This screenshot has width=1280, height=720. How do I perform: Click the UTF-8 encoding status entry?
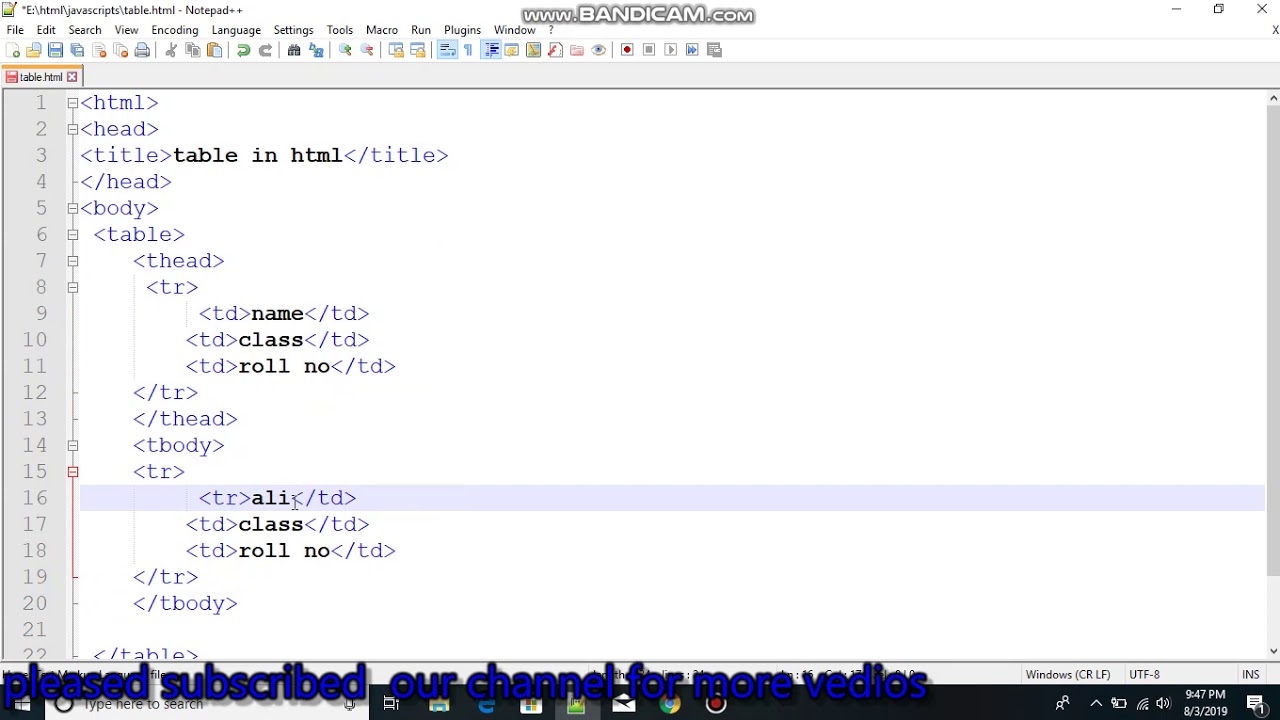point(1144,675)
